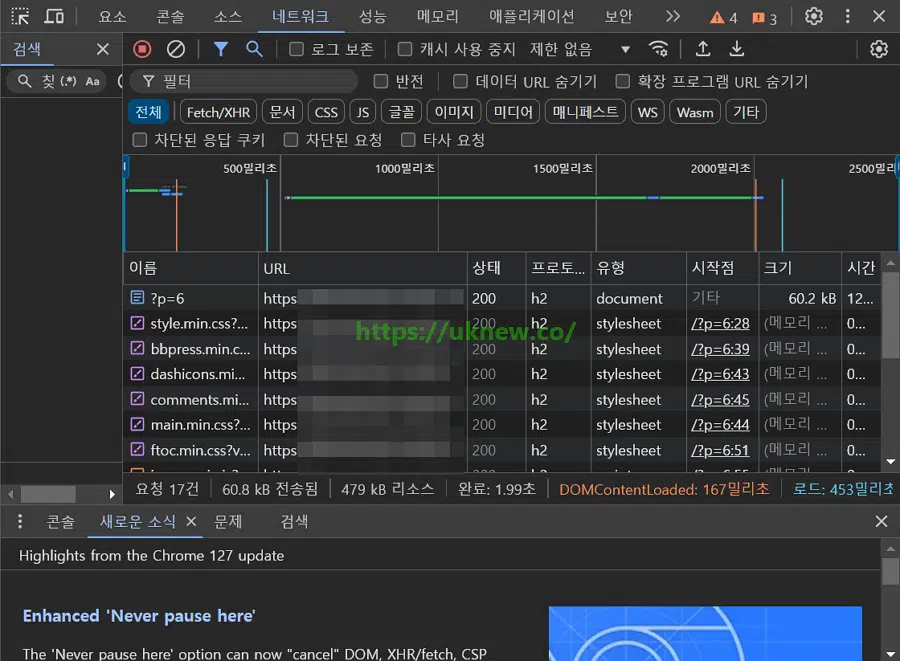Filter requests by 이미지 type
This screenshot has height=661, width=900.
pos(453,112)
